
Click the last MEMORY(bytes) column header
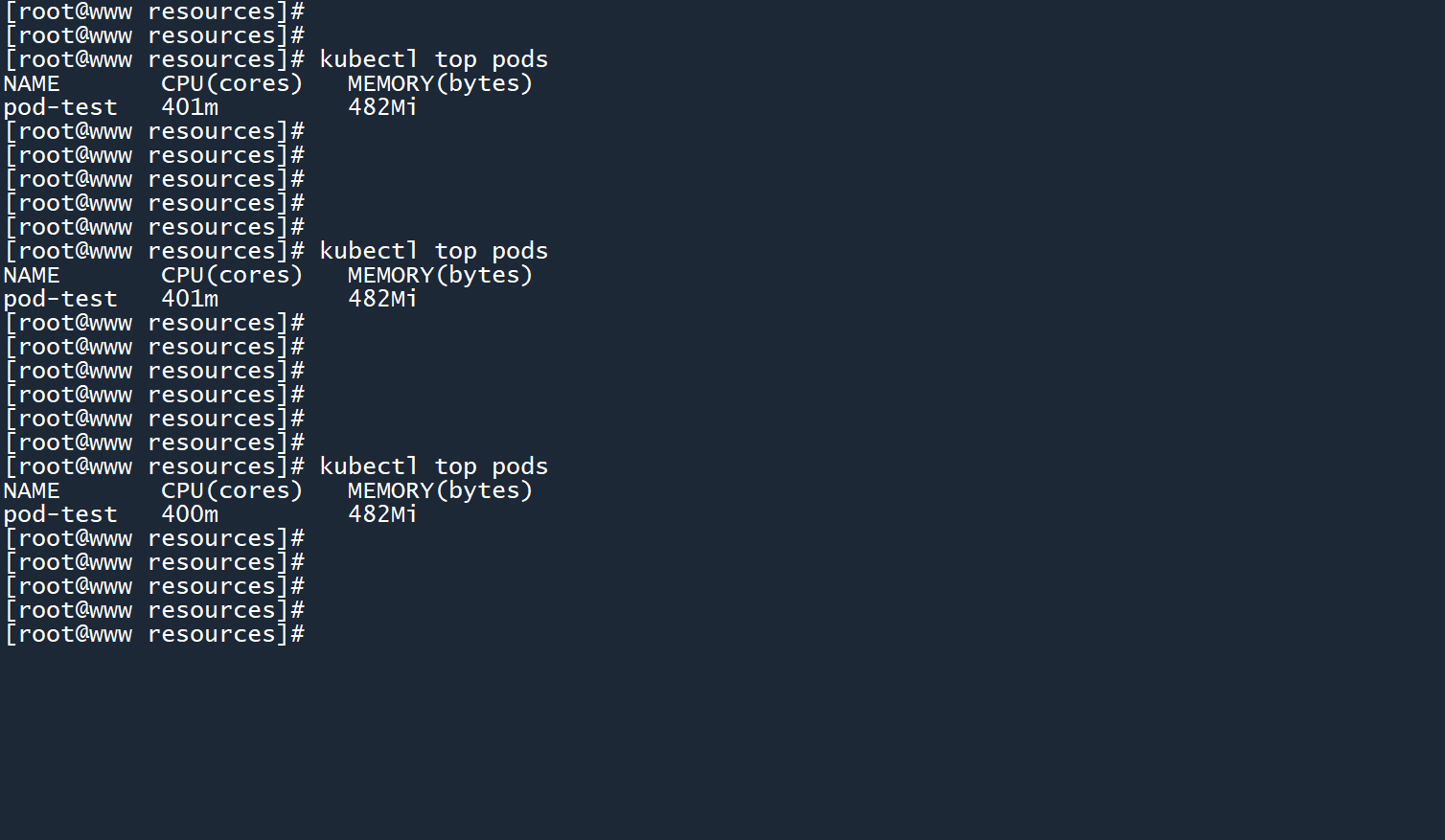pyautogui.click(x=440, y=491)
